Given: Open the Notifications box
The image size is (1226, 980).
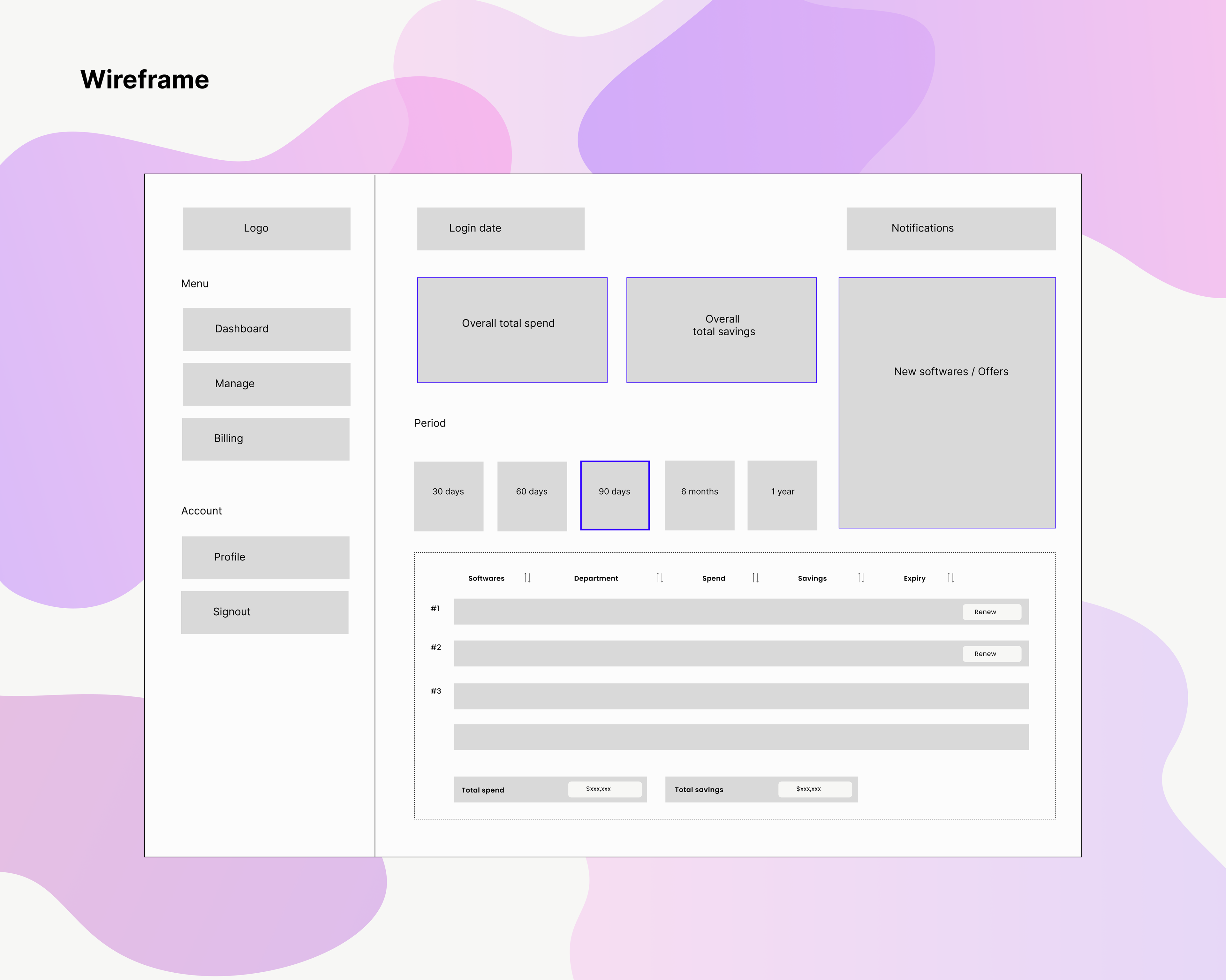Looking at the screenshot, I should [951, 229].
